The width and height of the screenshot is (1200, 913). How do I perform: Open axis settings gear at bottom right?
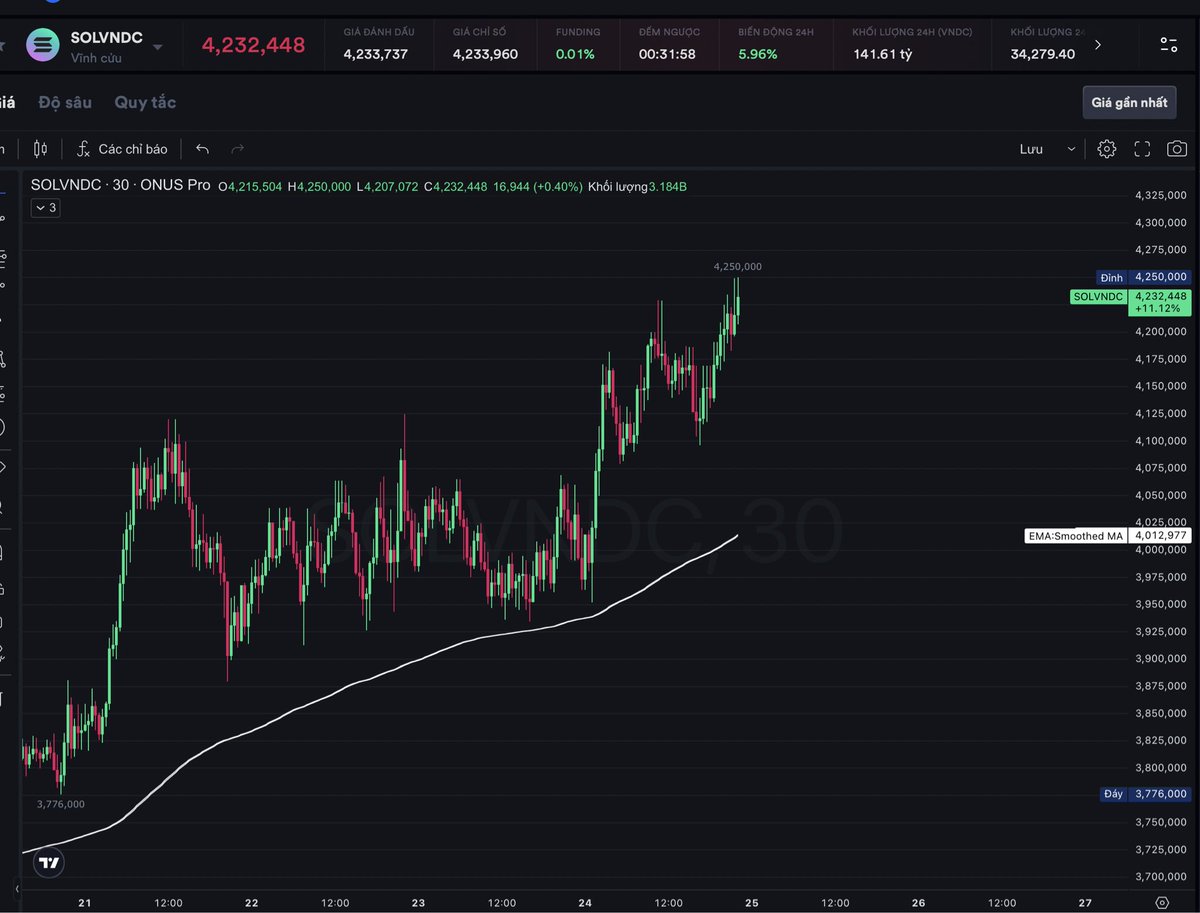pos(1160,903)
